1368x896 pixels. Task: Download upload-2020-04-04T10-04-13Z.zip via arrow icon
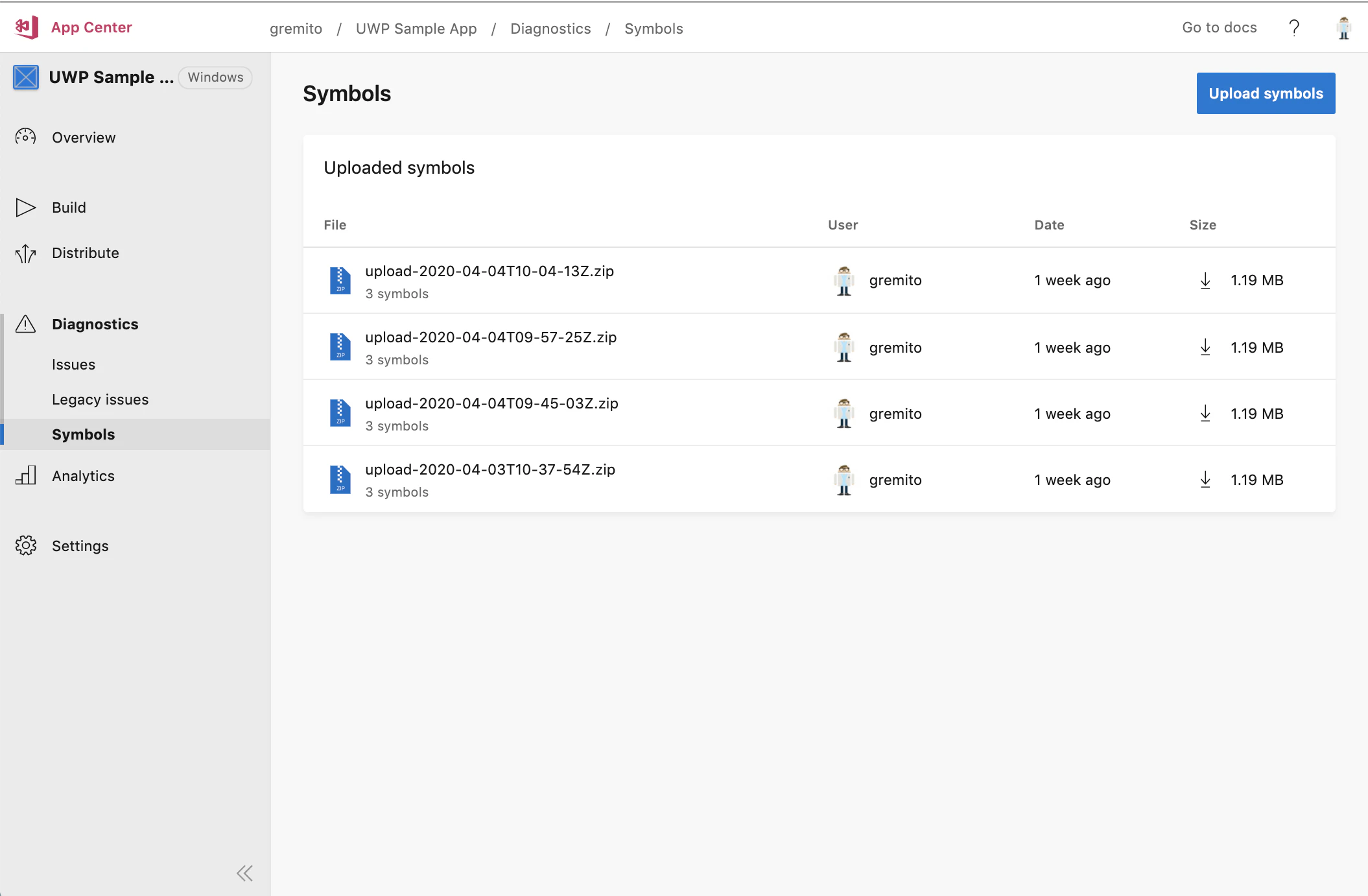click(x=1205, y=281)
